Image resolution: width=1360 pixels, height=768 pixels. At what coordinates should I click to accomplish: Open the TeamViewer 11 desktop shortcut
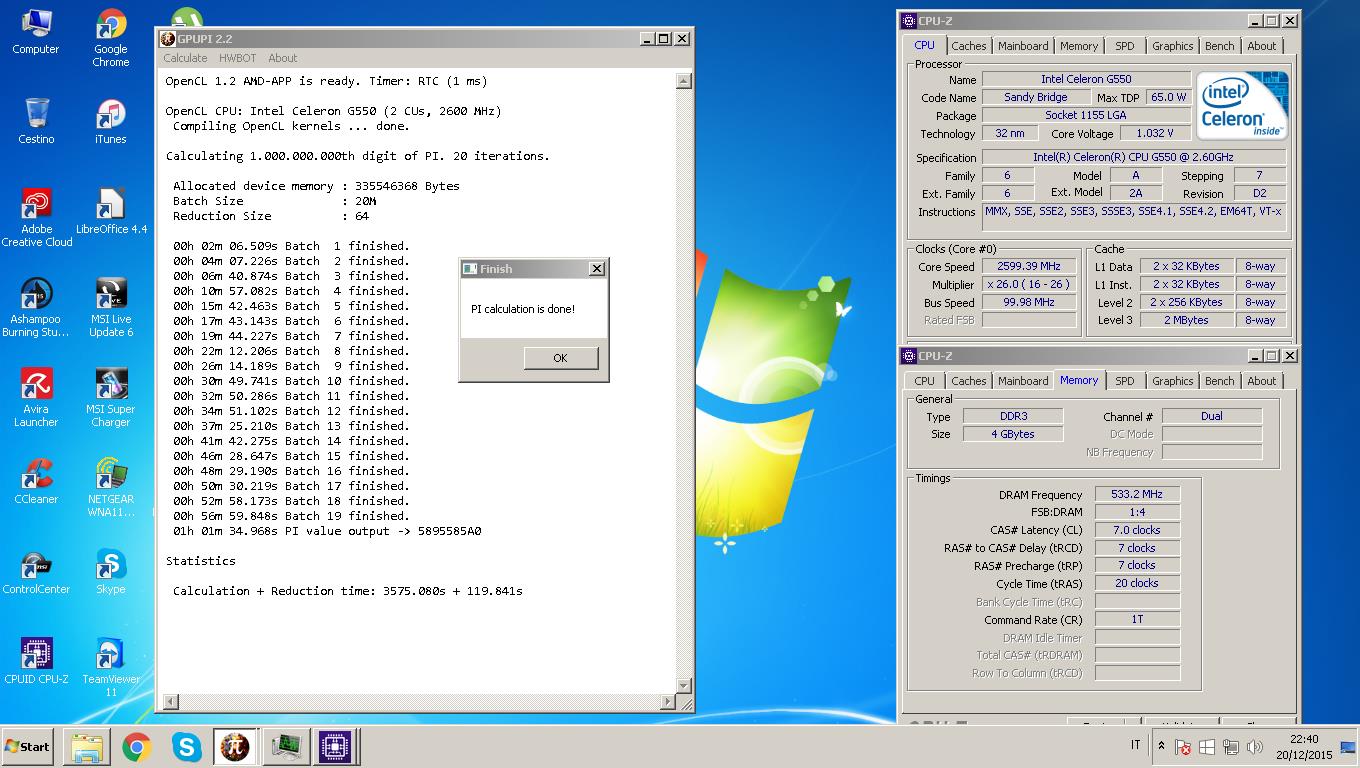(x=111, y=667)
